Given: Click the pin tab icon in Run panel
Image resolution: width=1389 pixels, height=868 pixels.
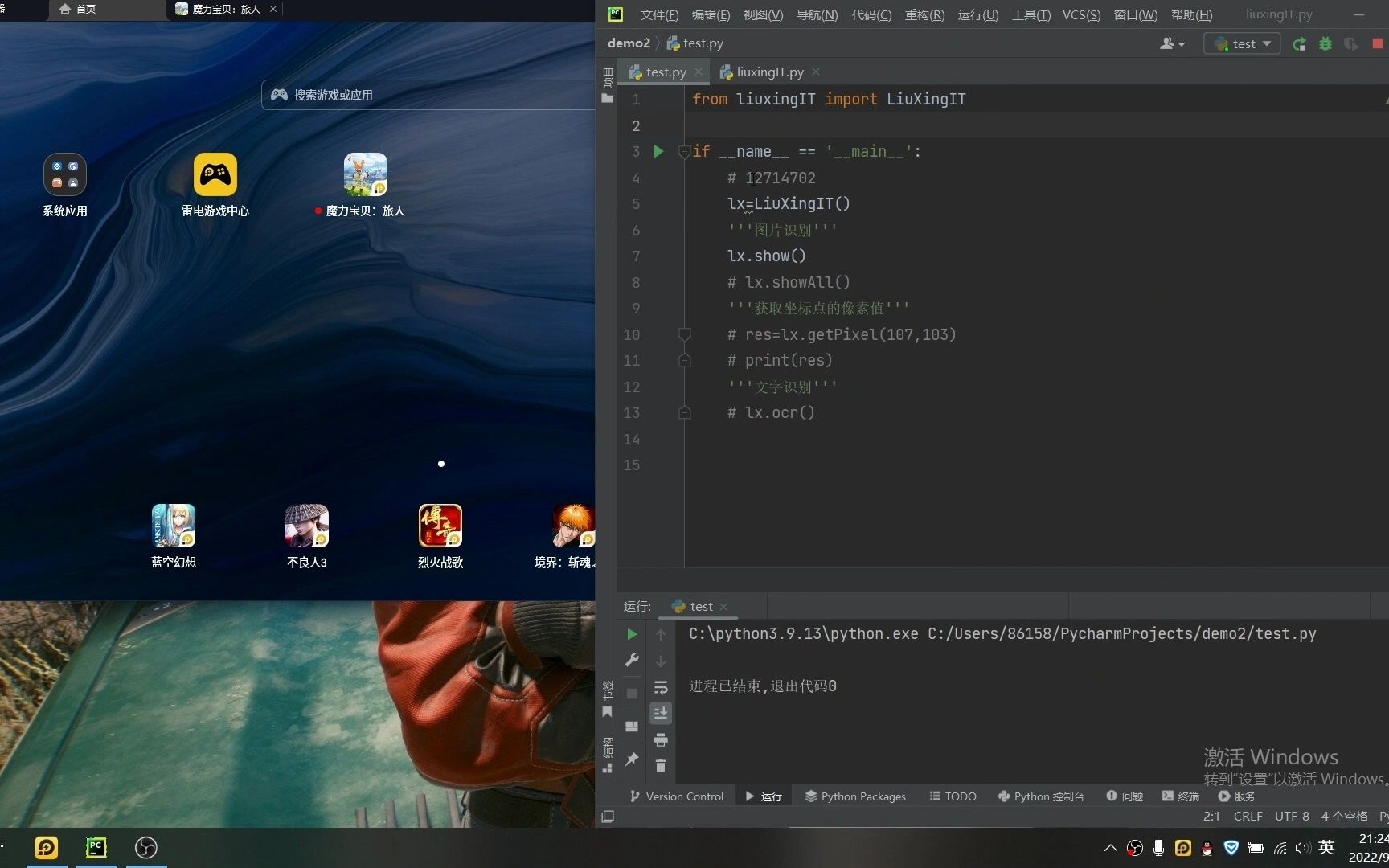Looking at the screenshot, I should pyautogui.click(x=632, y=759).
